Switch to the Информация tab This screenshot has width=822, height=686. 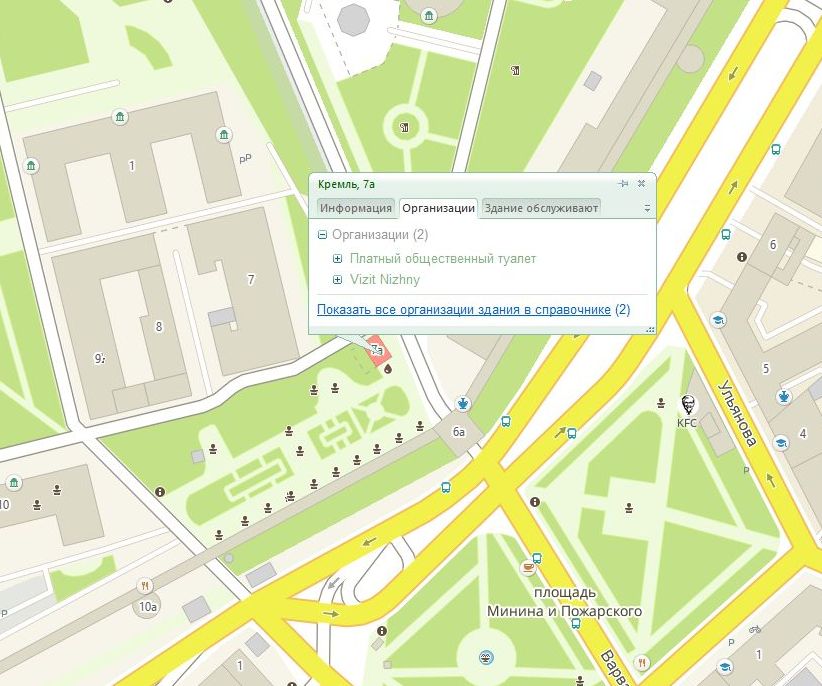[x=355, y=208]
